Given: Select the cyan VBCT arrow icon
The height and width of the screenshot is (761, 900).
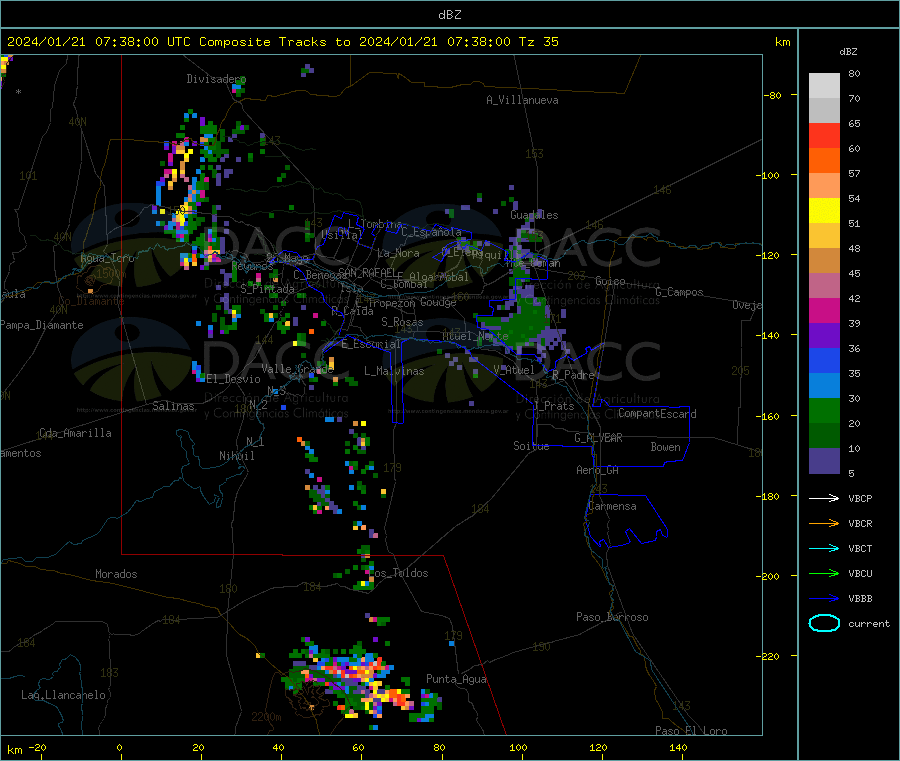Looking at the screenshot, I should (824, 548).
